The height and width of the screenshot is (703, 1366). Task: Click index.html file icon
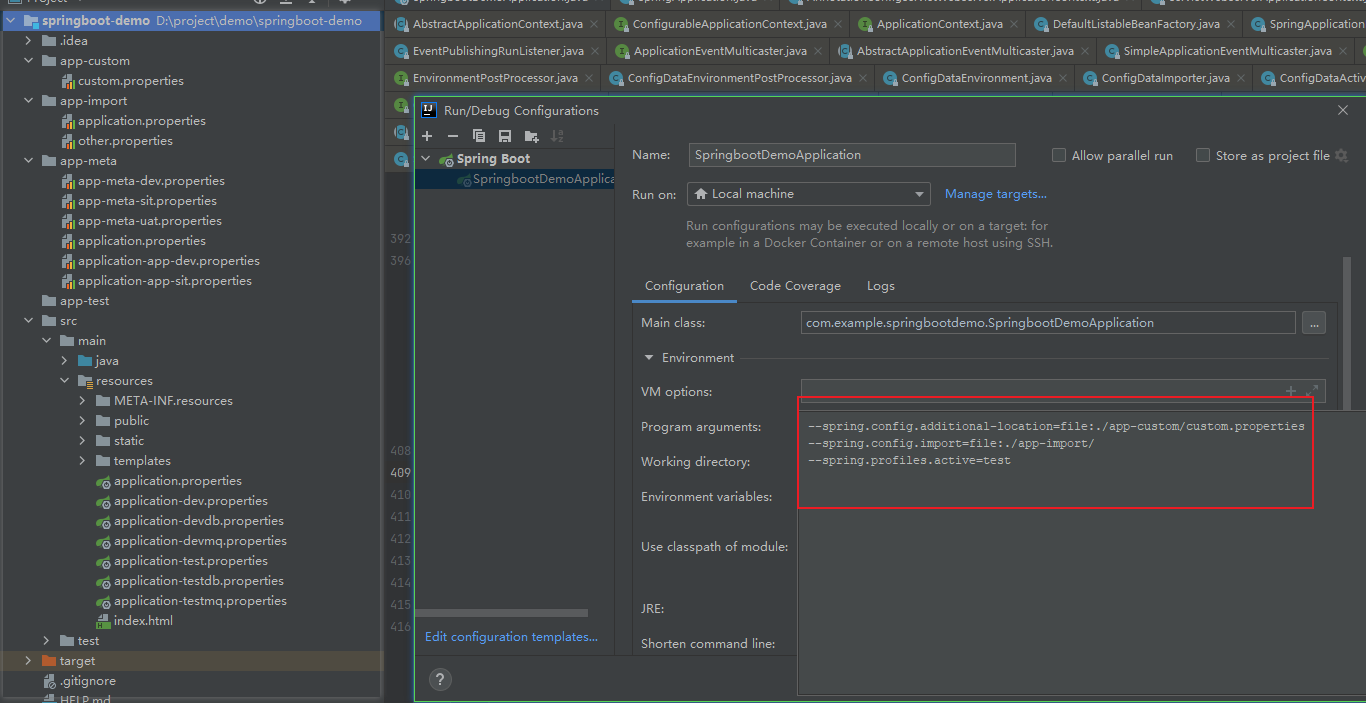[x=103, y=621]
